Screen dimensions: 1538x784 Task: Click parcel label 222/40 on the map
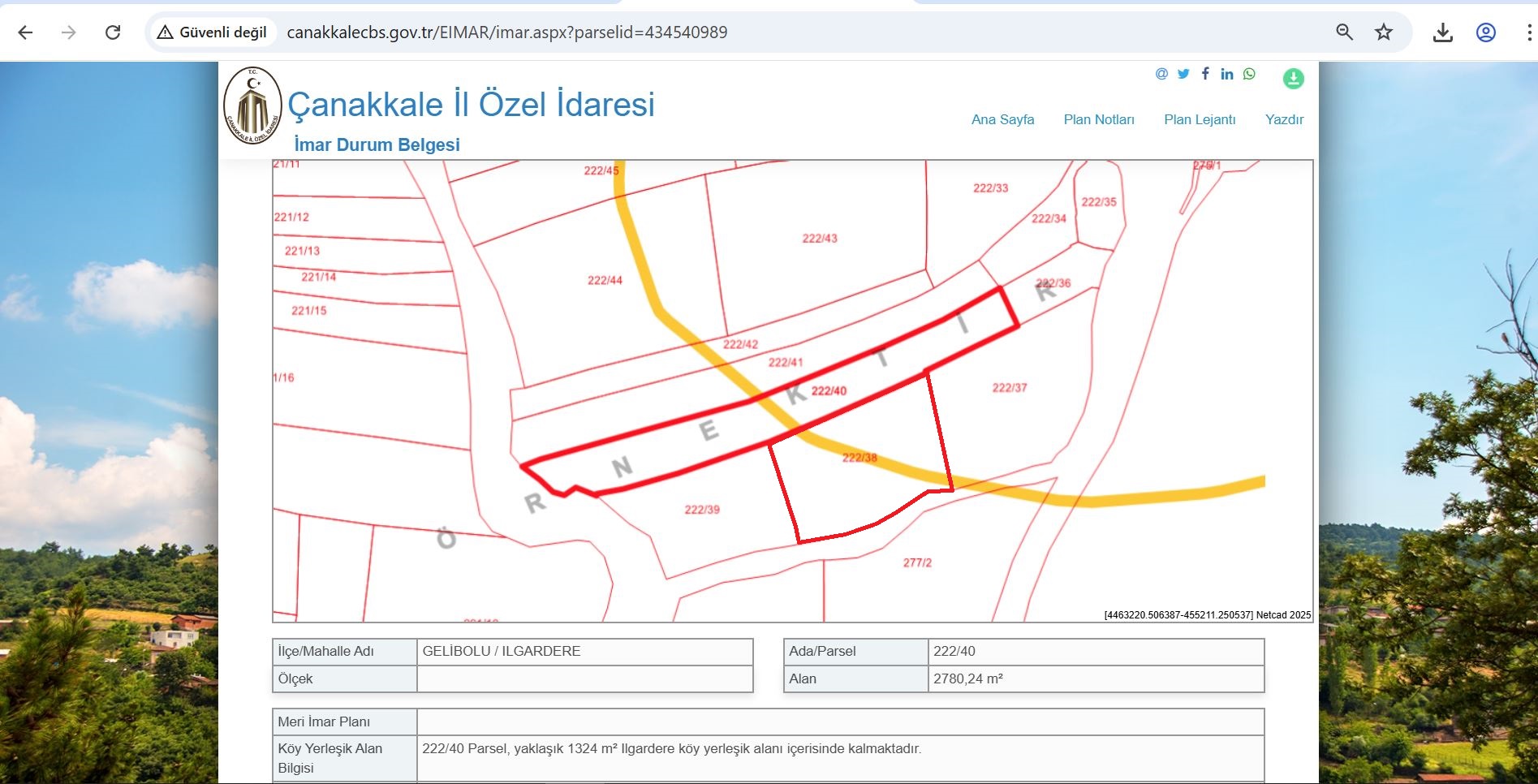coord(829,390)
